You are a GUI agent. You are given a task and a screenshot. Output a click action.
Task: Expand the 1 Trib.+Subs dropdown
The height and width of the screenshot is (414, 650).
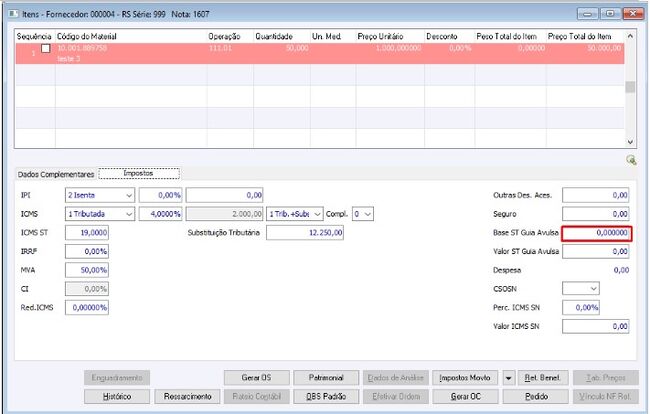click(x=295, y=214)
